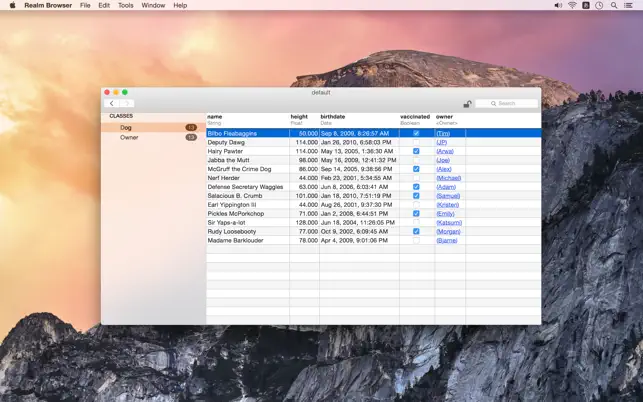Follow the (Tim) owner link
The width and height of the screenshot is (643, 402).
click(442, 133)
